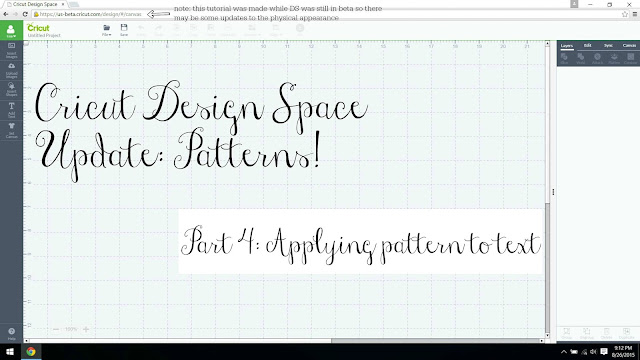
Task: Select the Cricut Design Space browser tab
Action: point(36,4)
